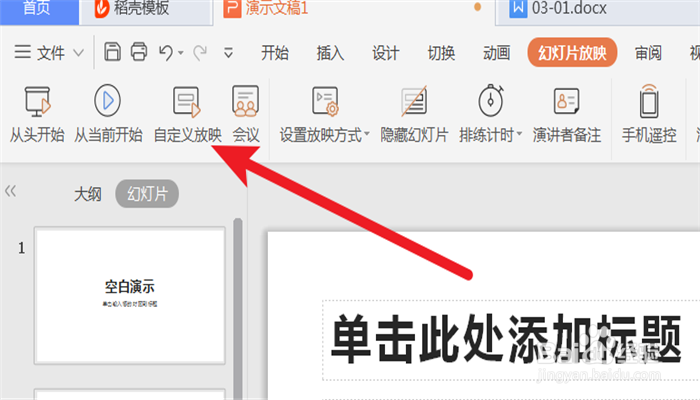
Task: Open the quick access toolbar customize dropdown
Action: 229,53
